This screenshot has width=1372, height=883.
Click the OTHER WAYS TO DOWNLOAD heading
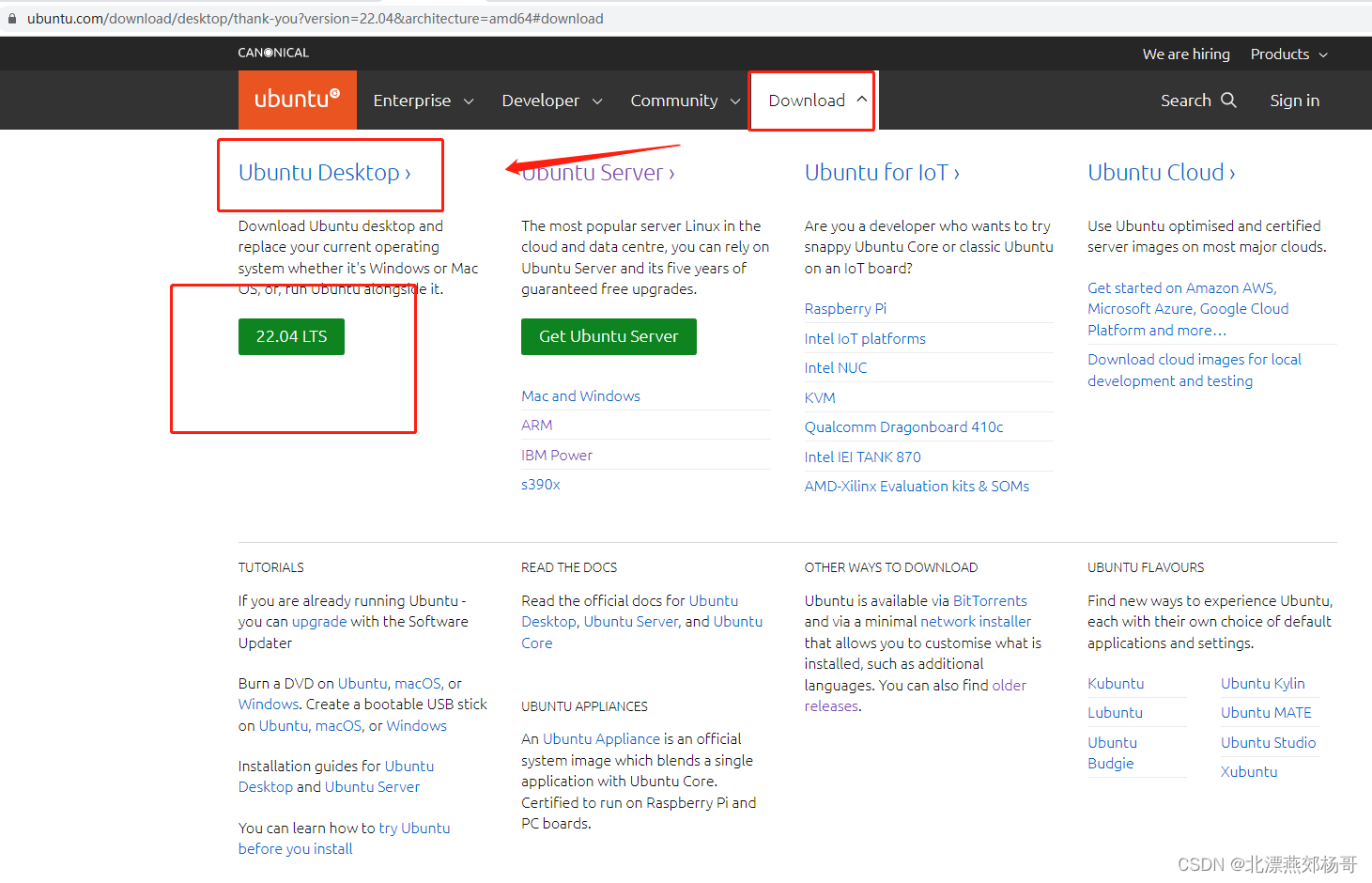(891, 567)
